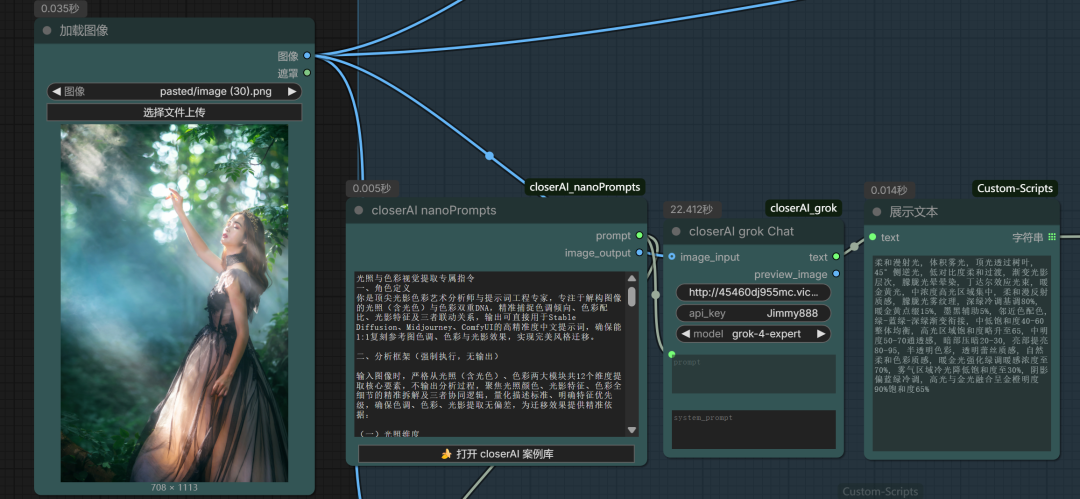
Task: Collapse the 加载图像 node using its title dot
Action: click(47, 30)
